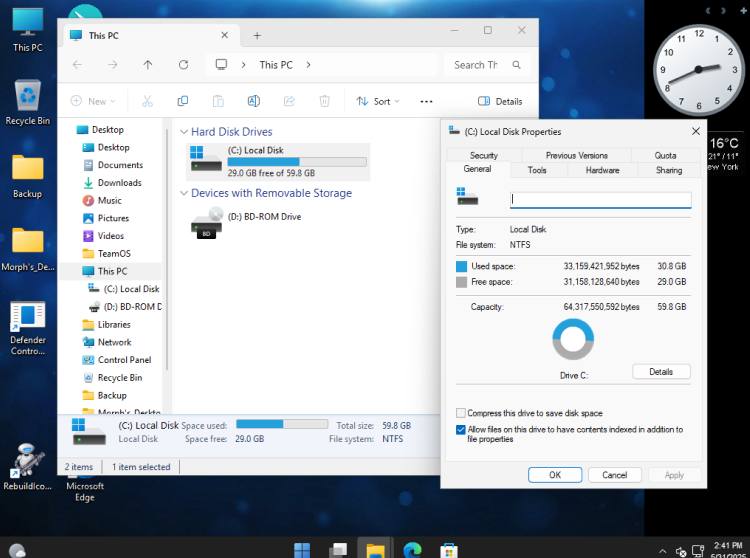Select Network in navigation pane
Image resolution: width=750 pixels, height=558 pixels.
114,342
